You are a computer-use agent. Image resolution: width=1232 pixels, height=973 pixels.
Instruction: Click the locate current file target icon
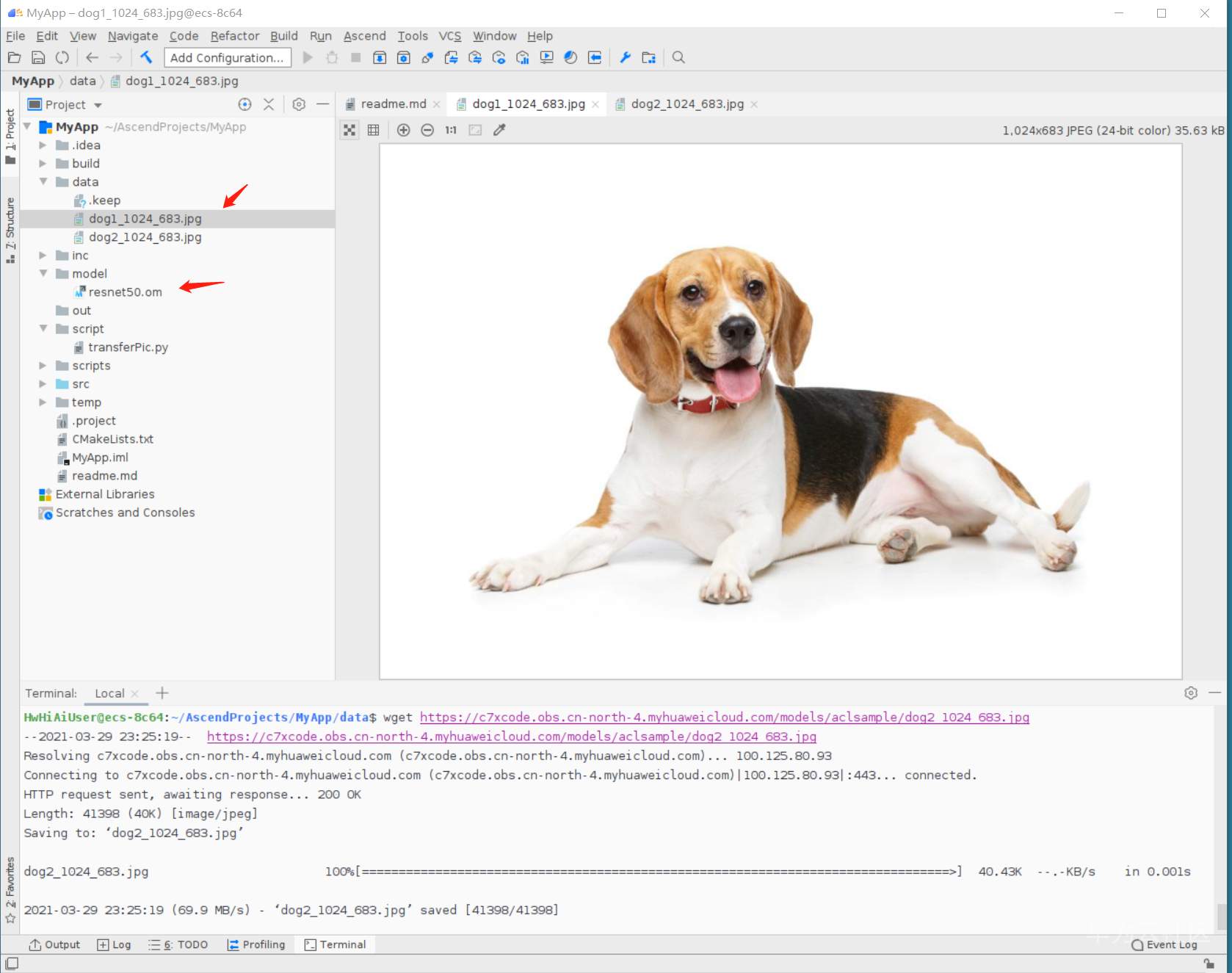point(245,104)
